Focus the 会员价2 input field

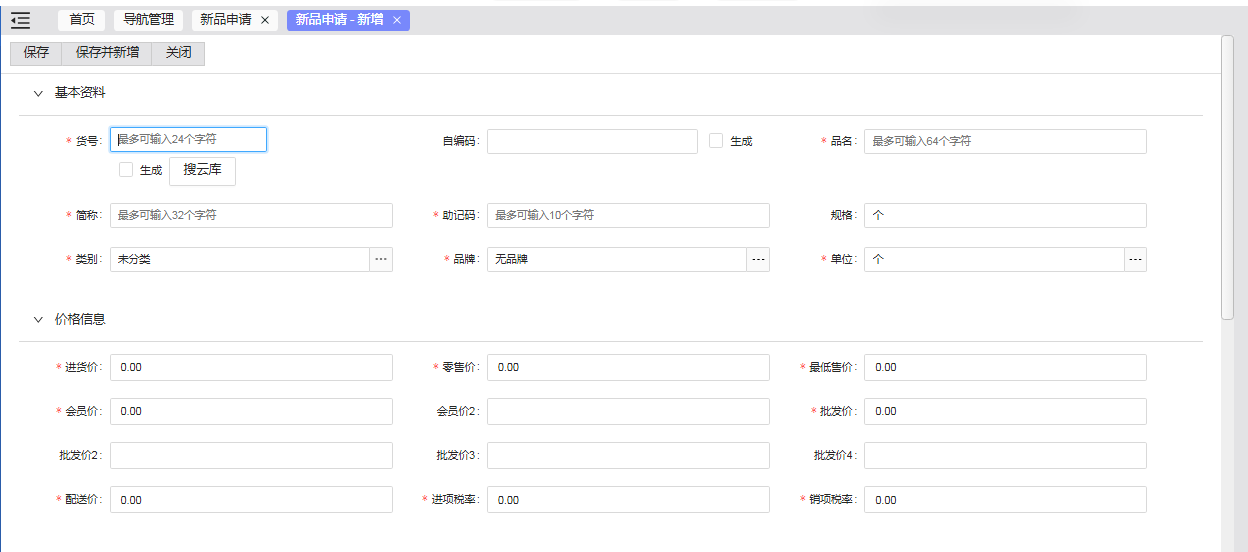coord(628,411)
